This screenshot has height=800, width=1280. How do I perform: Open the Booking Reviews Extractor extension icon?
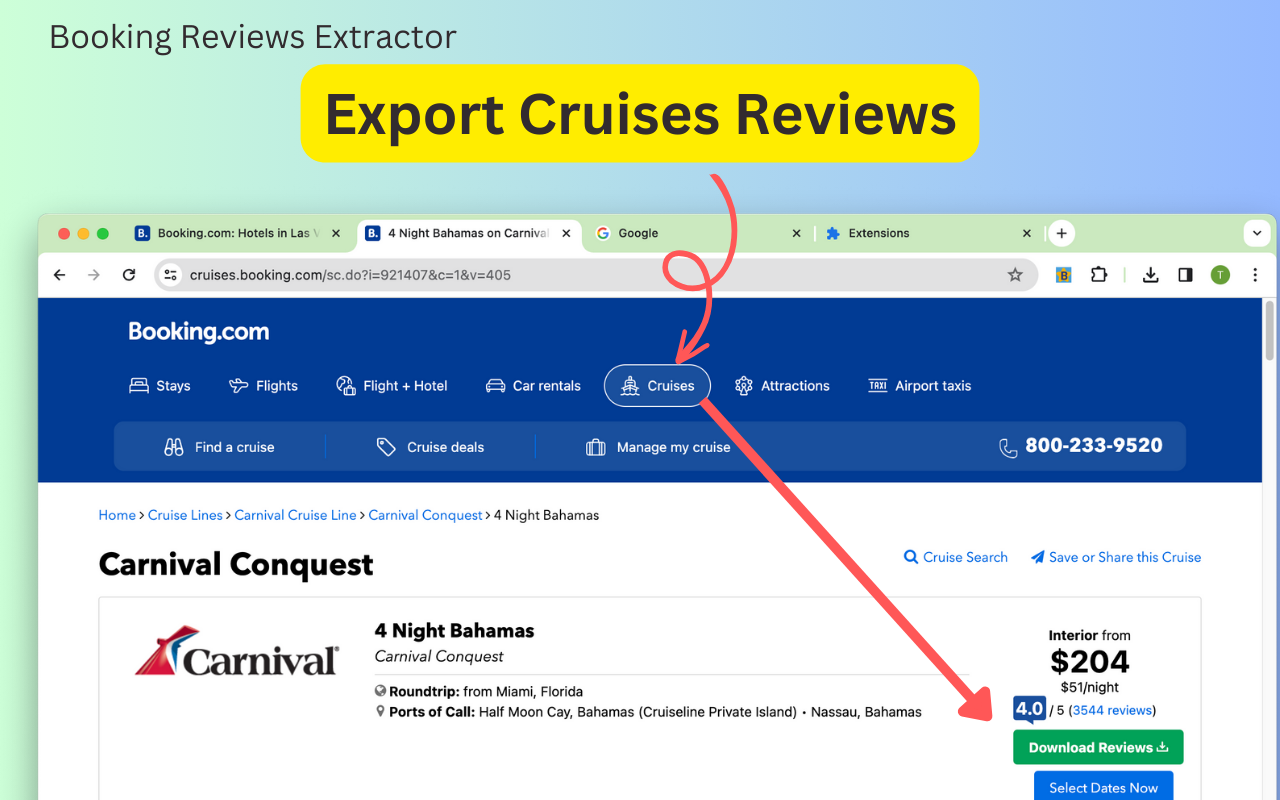[1063, 275]
